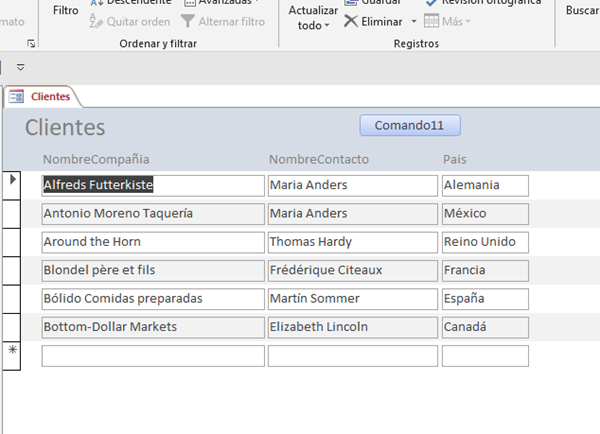The height and width of the screenshot is (434, 600).
Task: Click the empty country field in new record row
Action: click(x=485, y=356)
